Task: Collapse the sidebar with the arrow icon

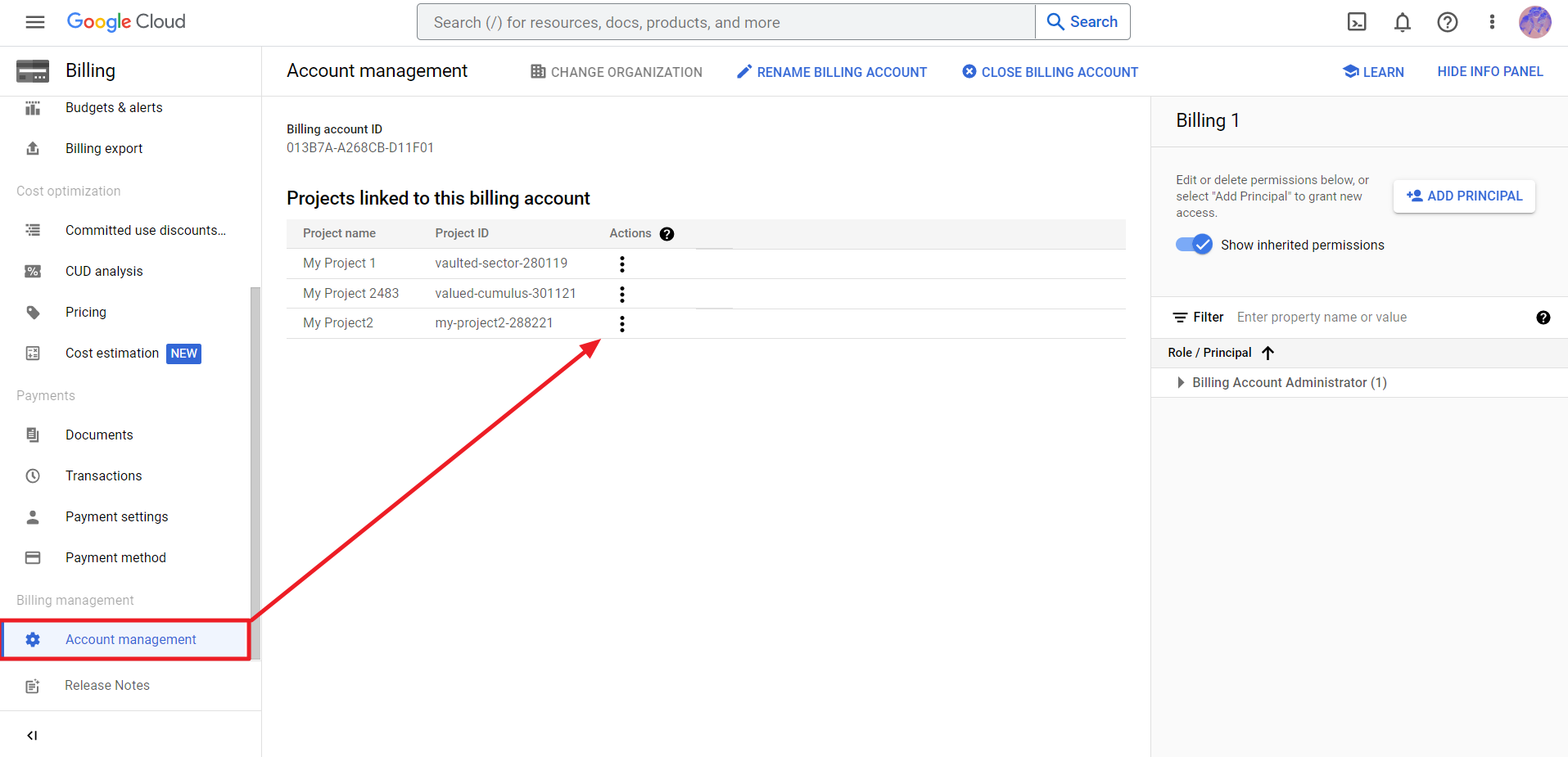Action: (x=32, y=735)
